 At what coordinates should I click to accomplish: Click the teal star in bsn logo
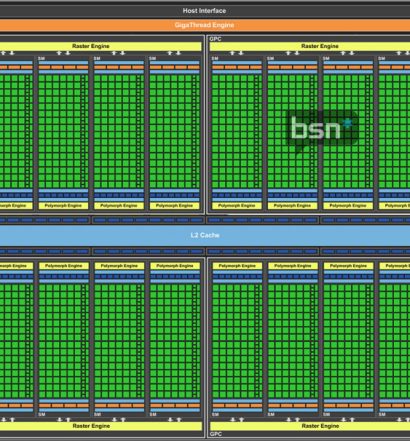[x=348, y=123]
